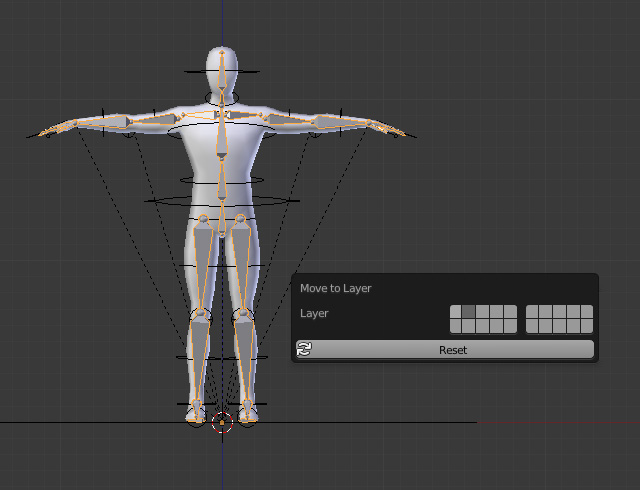640x490 pixels.
Task: Toggle layer 11, first button of the bottom row
Action: (x=456, y=326)
